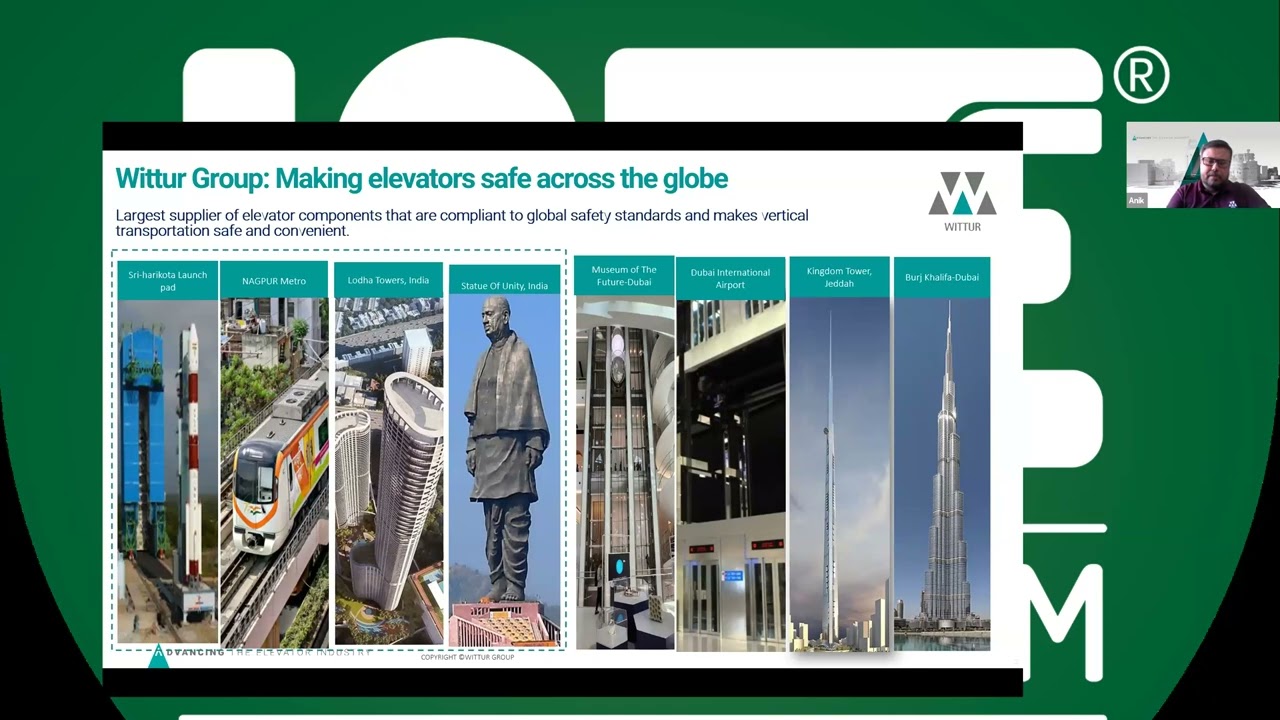Viewport: 1280px width, 720px height.
Task: Open the presenter webcam thumbnail
Action: tap(1203, 165)
